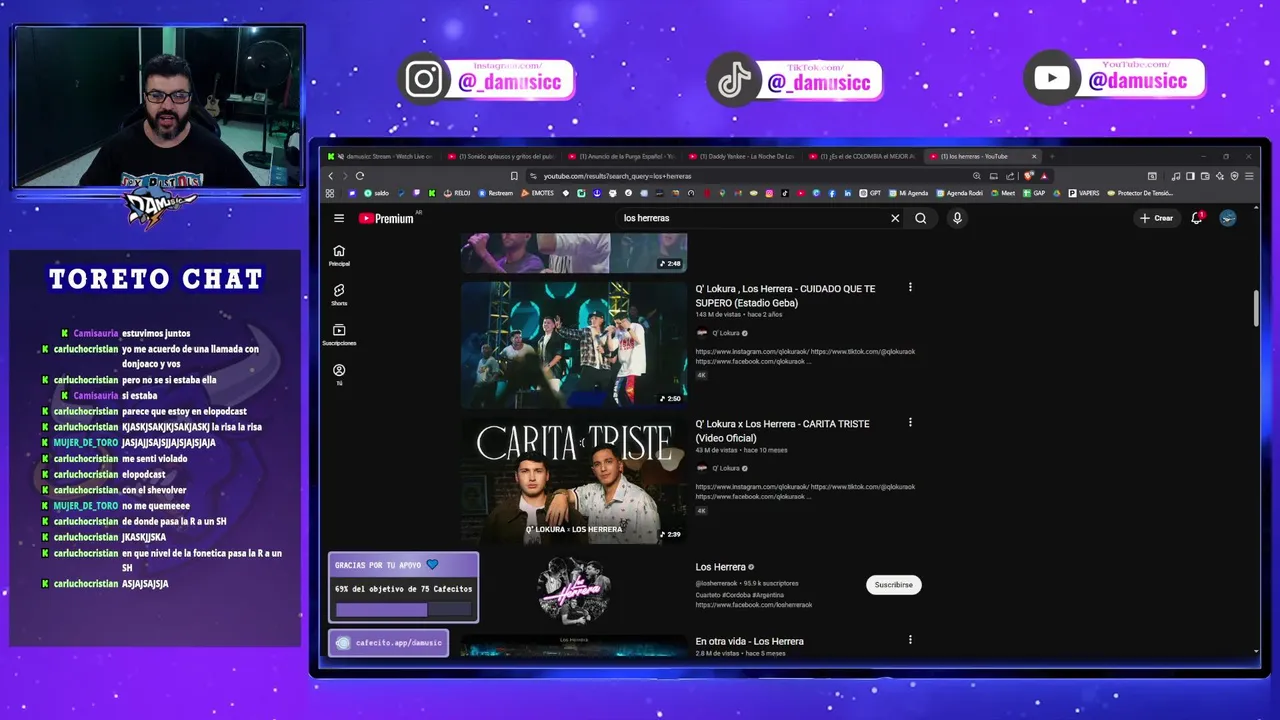This screenshot has width=1280, height=720.
Task: Click the Instagram @_damusicc banner
Action: click(x=487, y=80)
